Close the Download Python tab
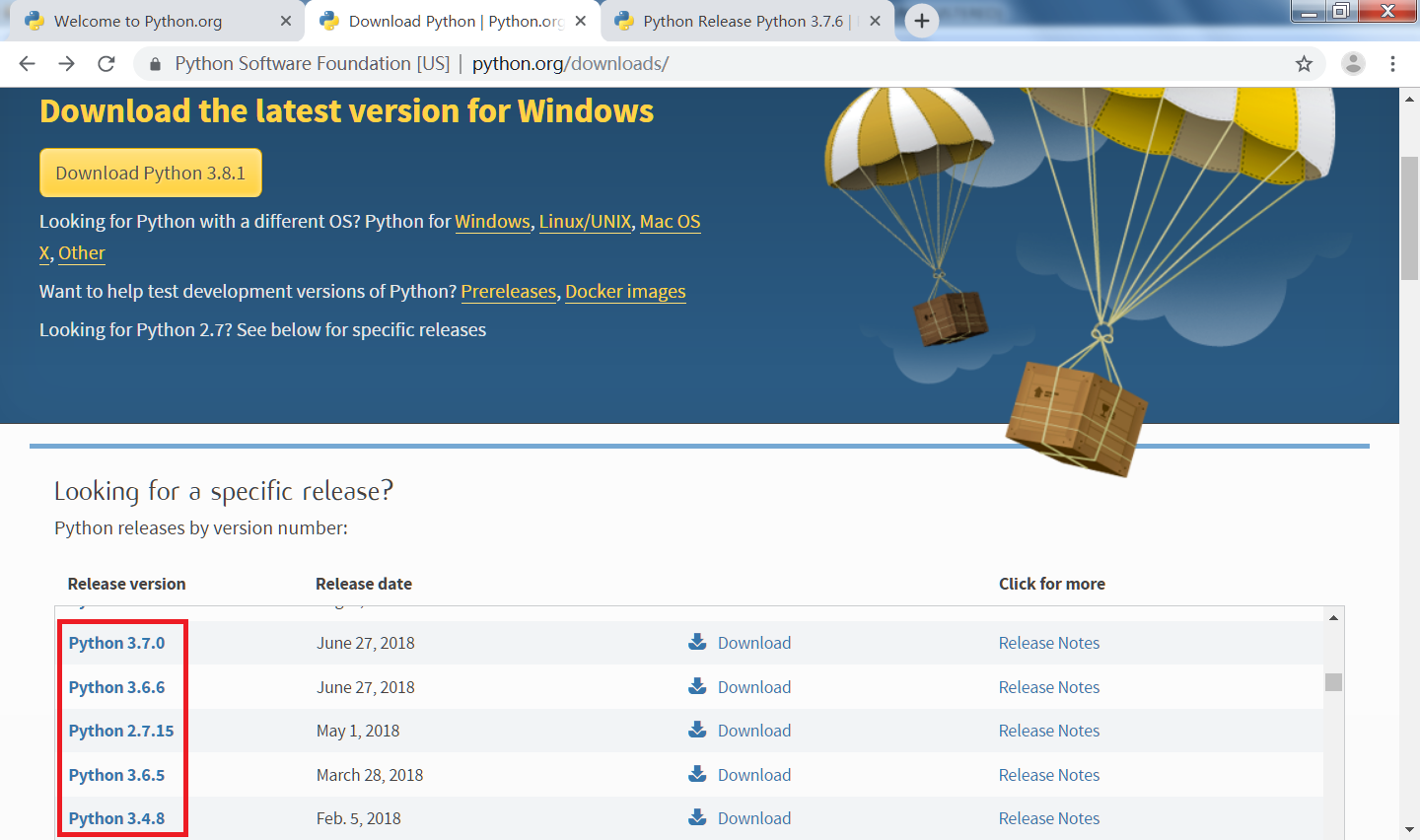The image size is (1420, 840). pyautogui.click(x=580, y=21)
